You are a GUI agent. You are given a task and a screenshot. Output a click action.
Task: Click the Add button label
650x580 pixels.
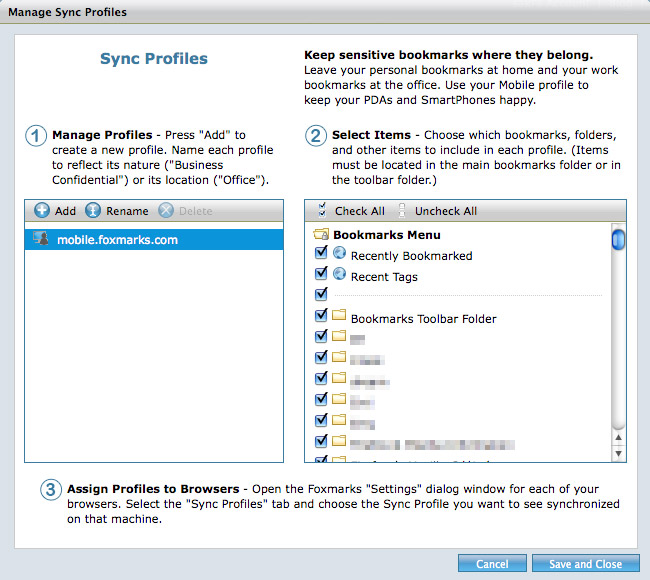pyautogui.click(x=65, y=211)
